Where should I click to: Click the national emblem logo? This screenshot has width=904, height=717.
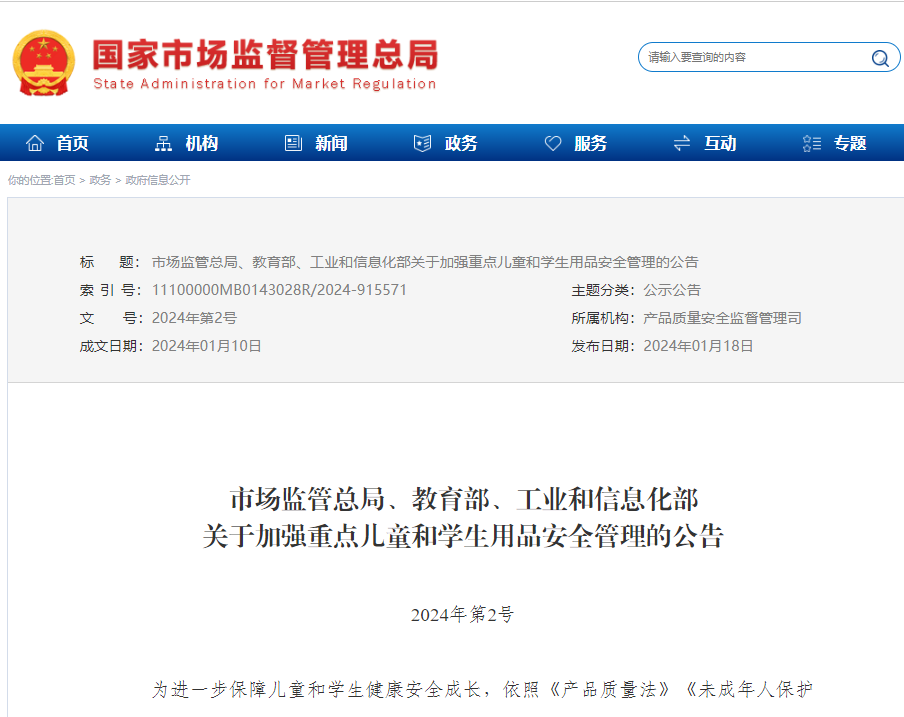44,61
